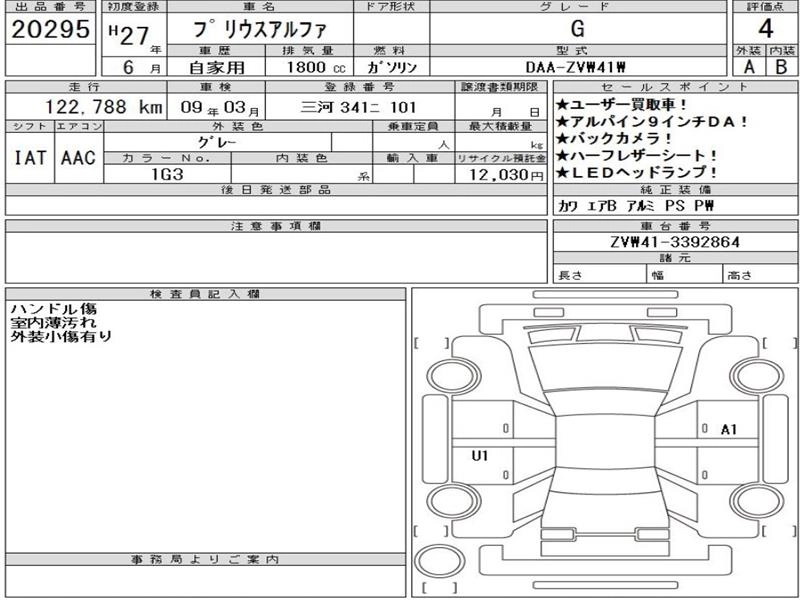Click the color number 1G3

tap(167, 174)
